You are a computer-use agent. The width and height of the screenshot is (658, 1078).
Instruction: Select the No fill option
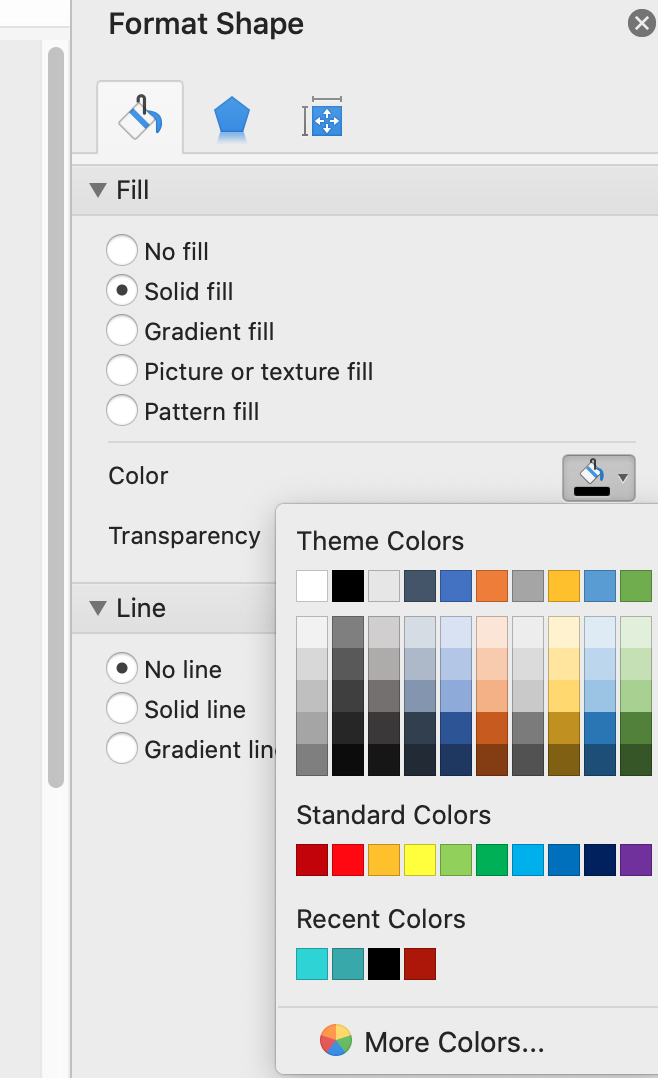122,251
